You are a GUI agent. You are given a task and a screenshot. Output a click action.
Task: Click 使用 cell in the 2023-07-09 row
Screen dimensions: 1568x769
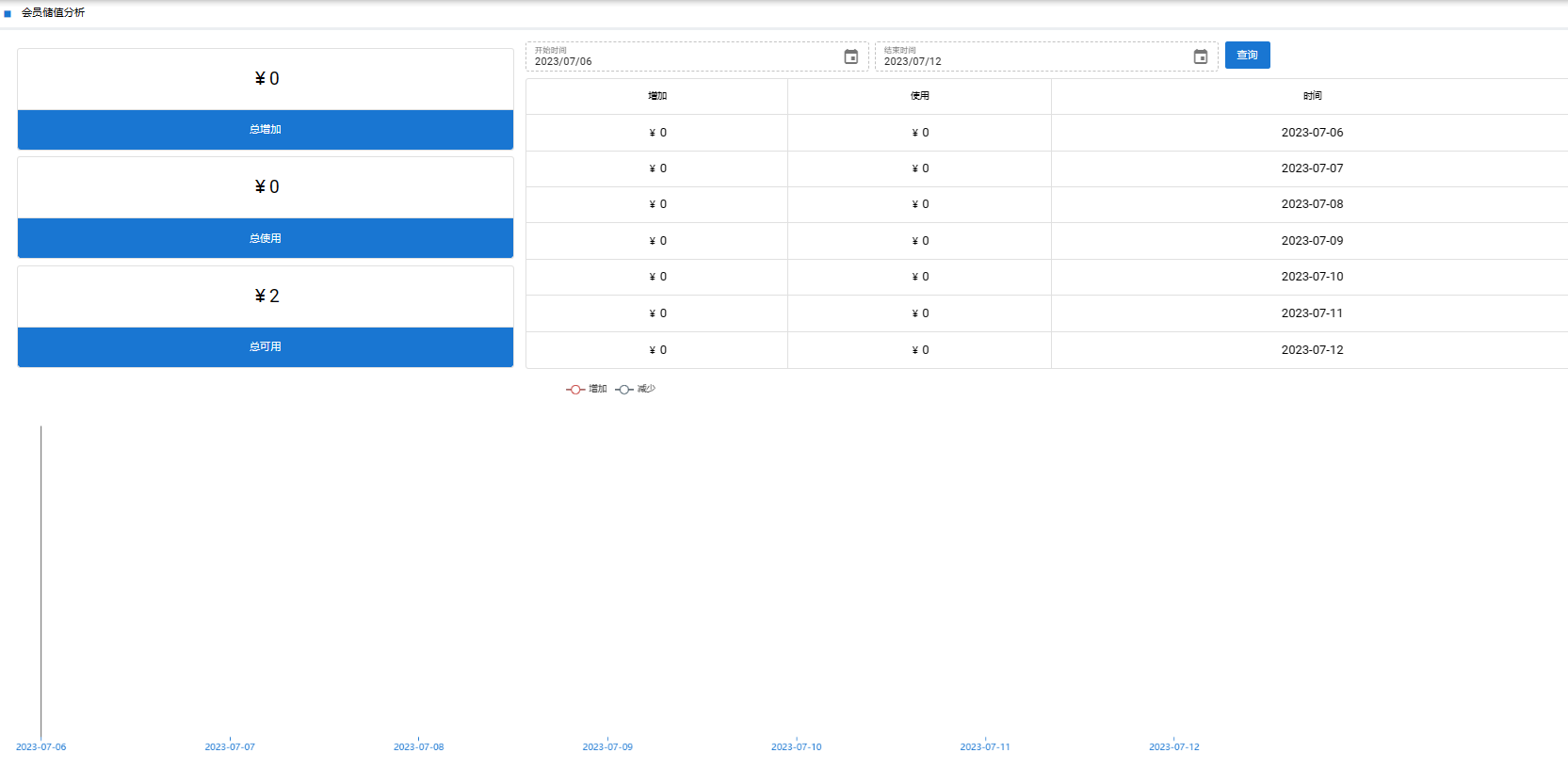[x=920, y=241]
